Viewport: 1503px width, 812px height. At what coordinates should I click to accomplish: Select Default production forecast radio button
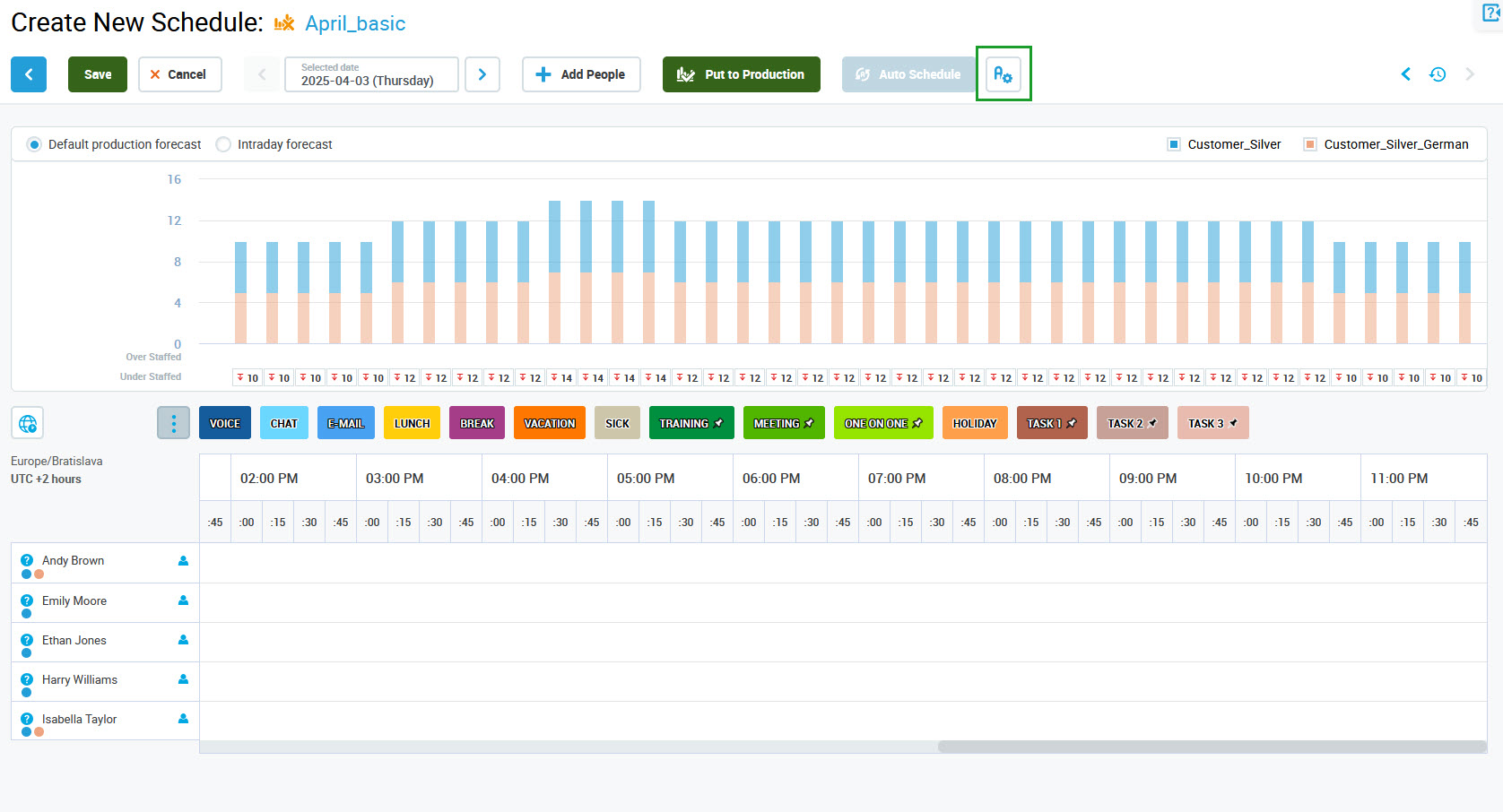pos(34,144)
